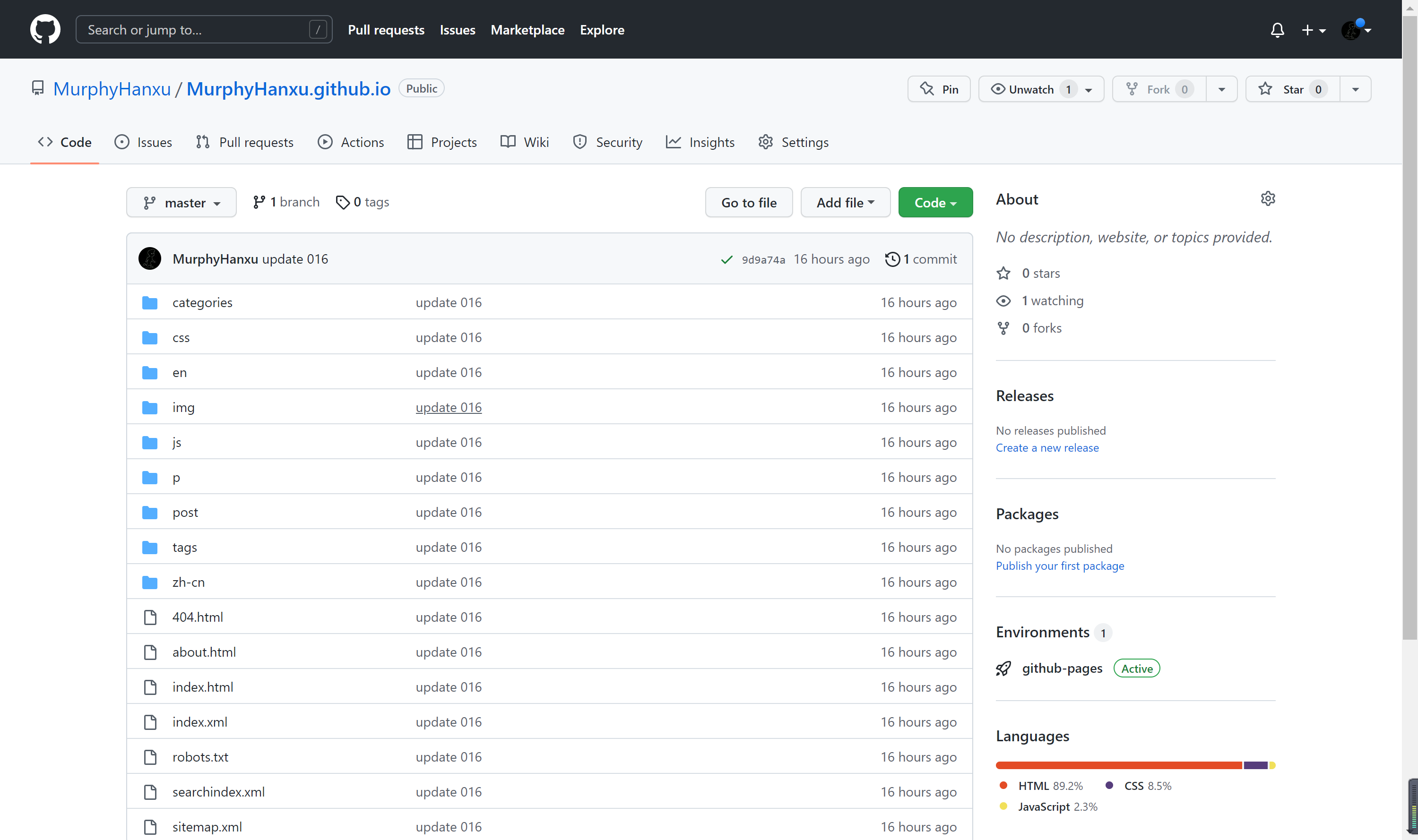Open the Security tab
This screenshot has width=1418, height=840.
607,142
